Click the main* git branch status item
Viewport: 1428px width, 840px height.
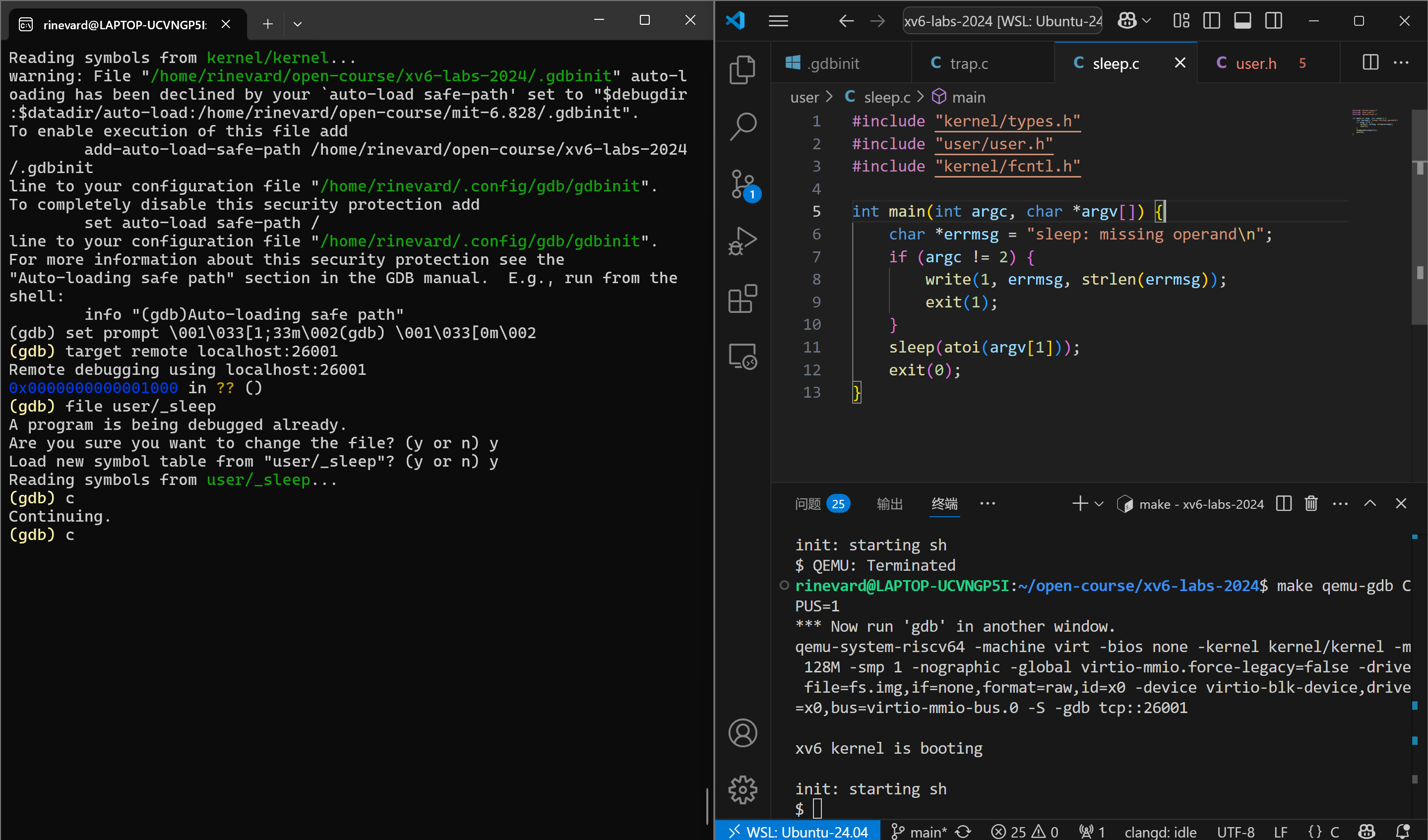[x=919, y=831]
